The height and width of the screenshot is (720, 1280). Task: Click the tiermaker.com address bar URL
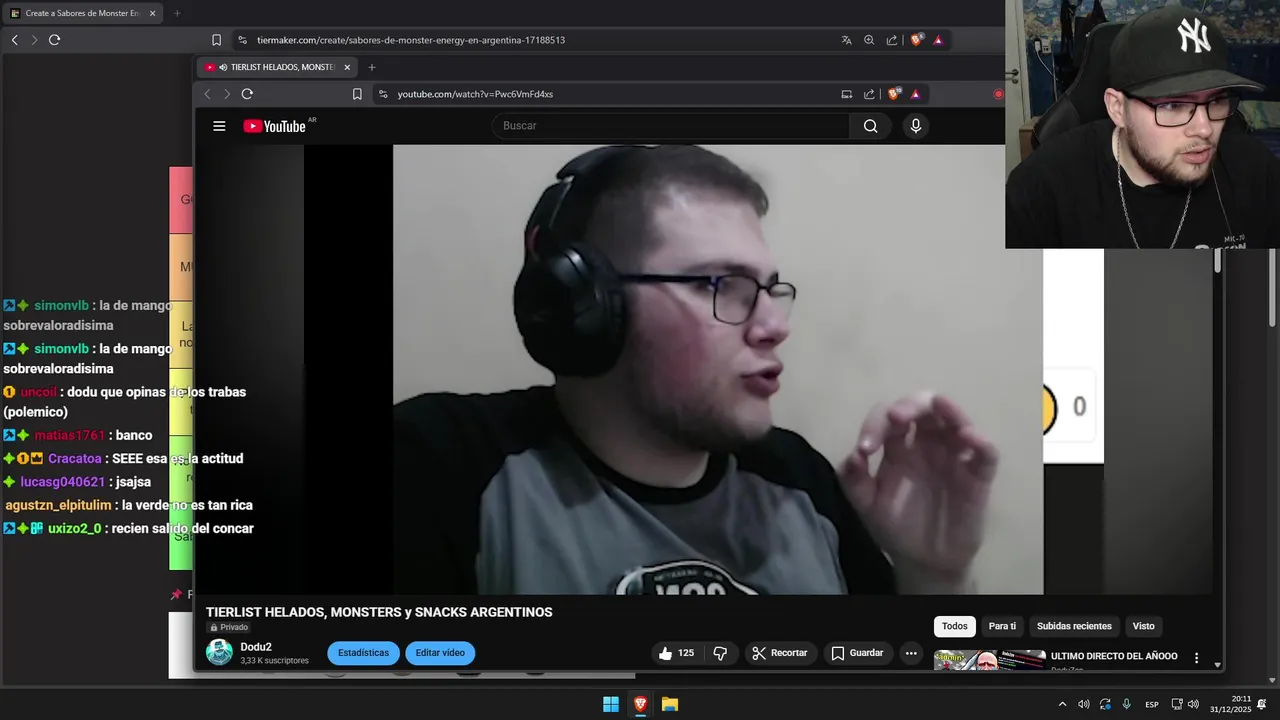(411, 40)
